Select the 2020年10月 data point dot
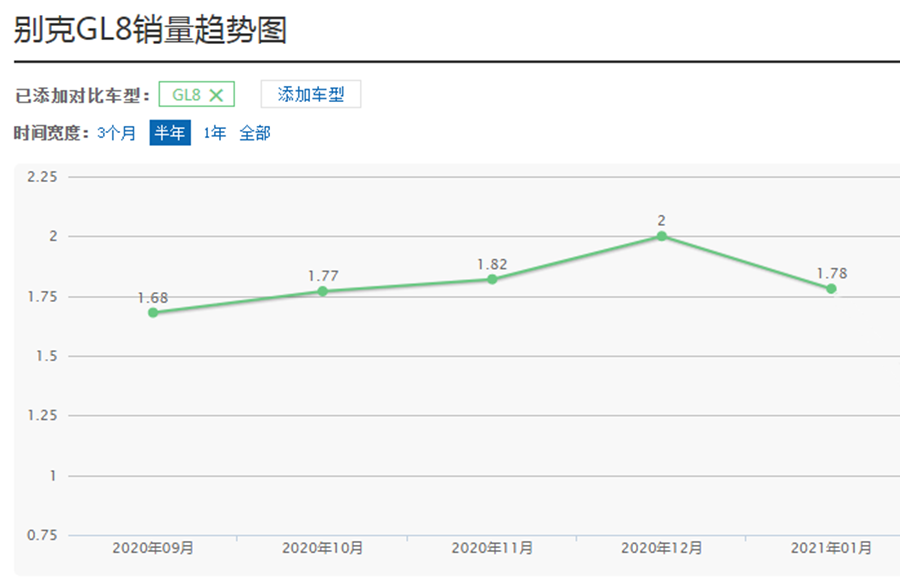The height and width of the screenshot is (584, 900). click(322, 291)
